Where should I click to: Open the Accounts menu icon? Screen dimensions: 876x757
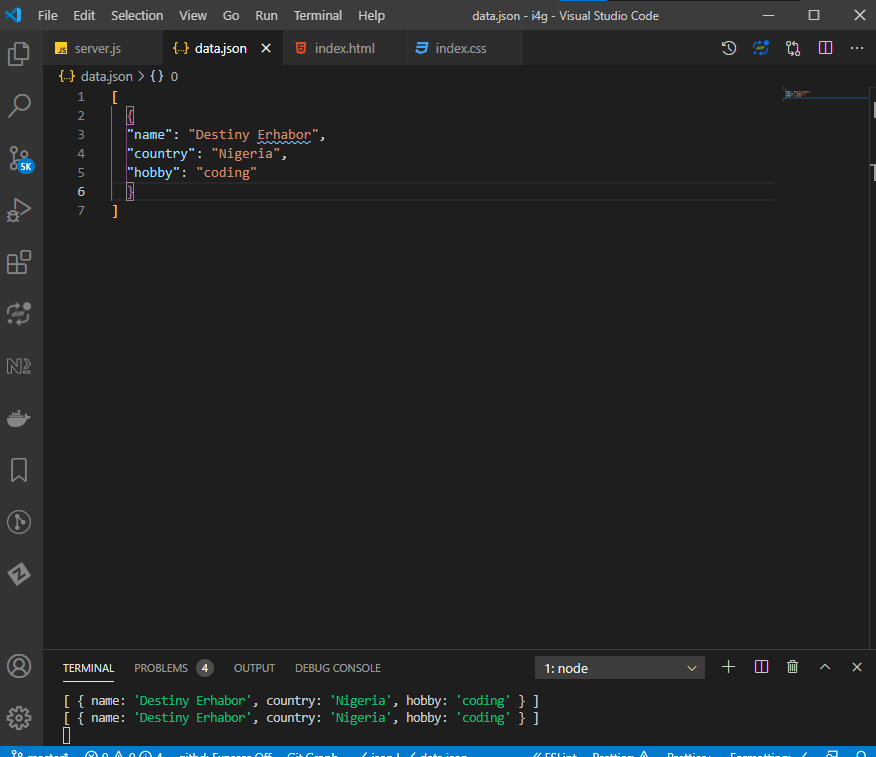[19, 666]
